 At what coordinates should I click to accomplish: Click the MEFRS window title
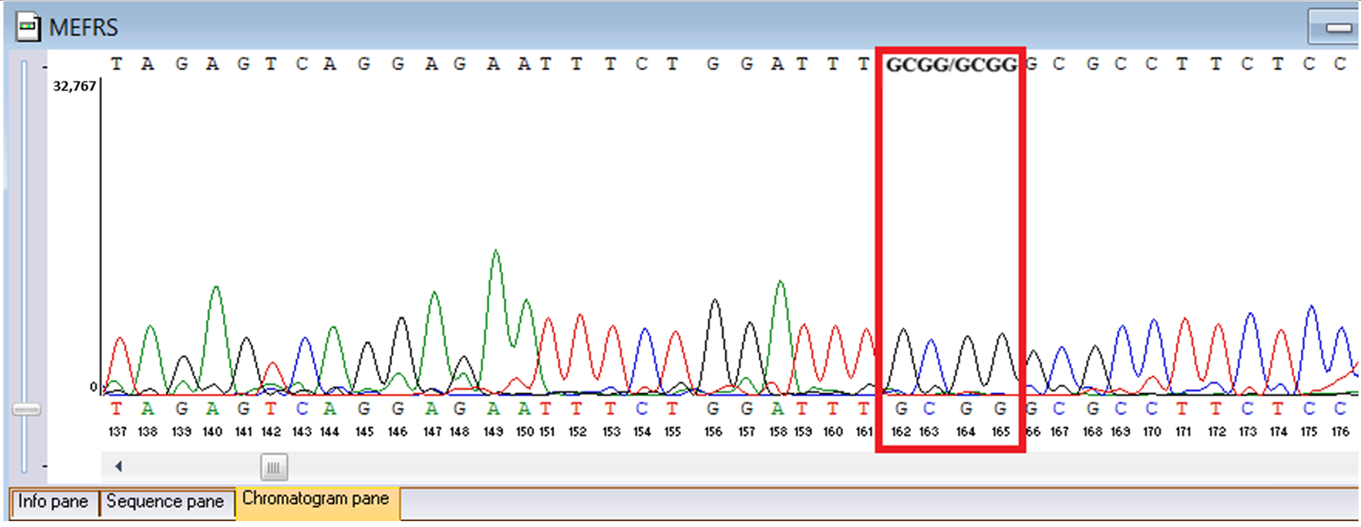click(83, 28)
